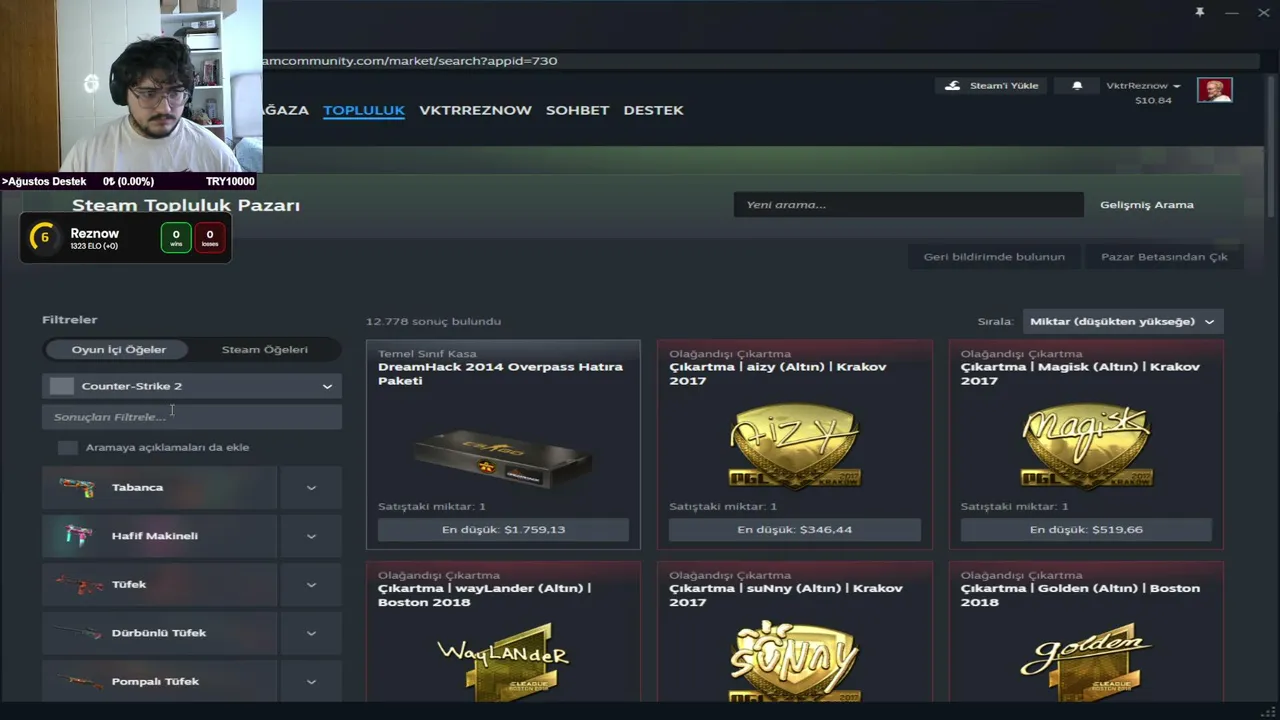Switch to Steam Öğeleri toggle
Image resolution: width=1280 pixels, height=720 pixels.
[265, 350]
